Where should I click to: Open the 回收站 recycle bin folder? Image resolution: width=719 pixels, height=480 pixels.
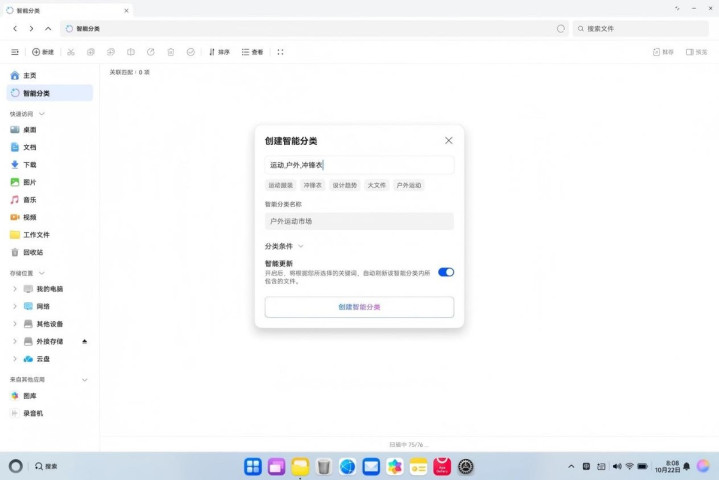pos(33,252)
